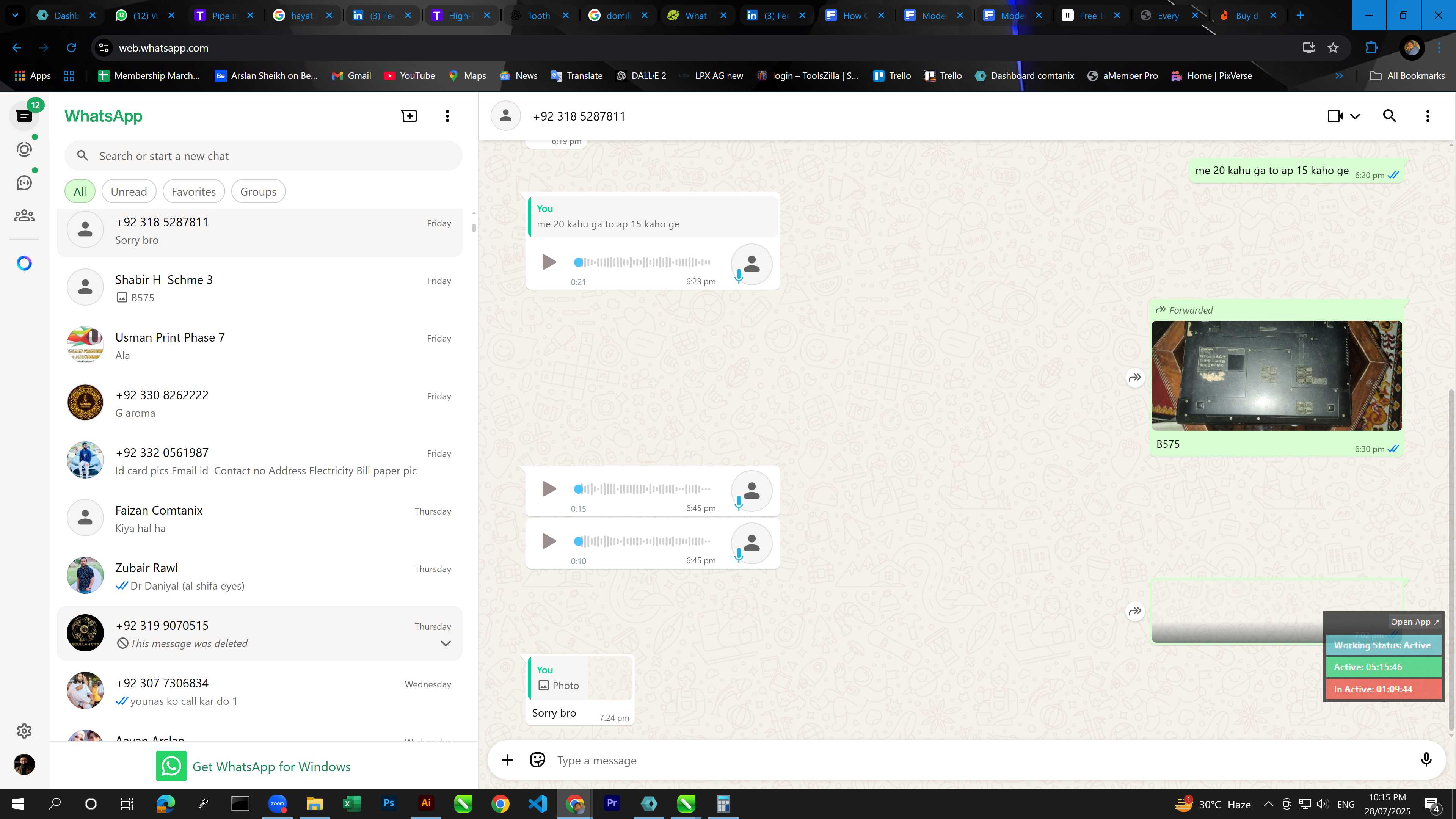Bookmark this page star icon
The width and height of the screenshot is (1456, 819).
coord(1334,48)
